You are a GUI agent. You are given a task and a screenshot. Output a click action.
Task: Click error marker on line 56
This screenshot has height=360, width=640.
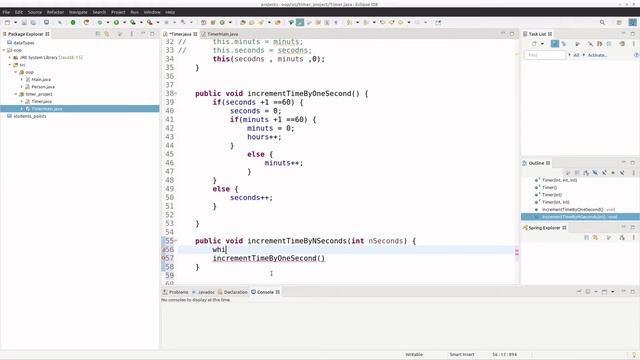(164, 249)
